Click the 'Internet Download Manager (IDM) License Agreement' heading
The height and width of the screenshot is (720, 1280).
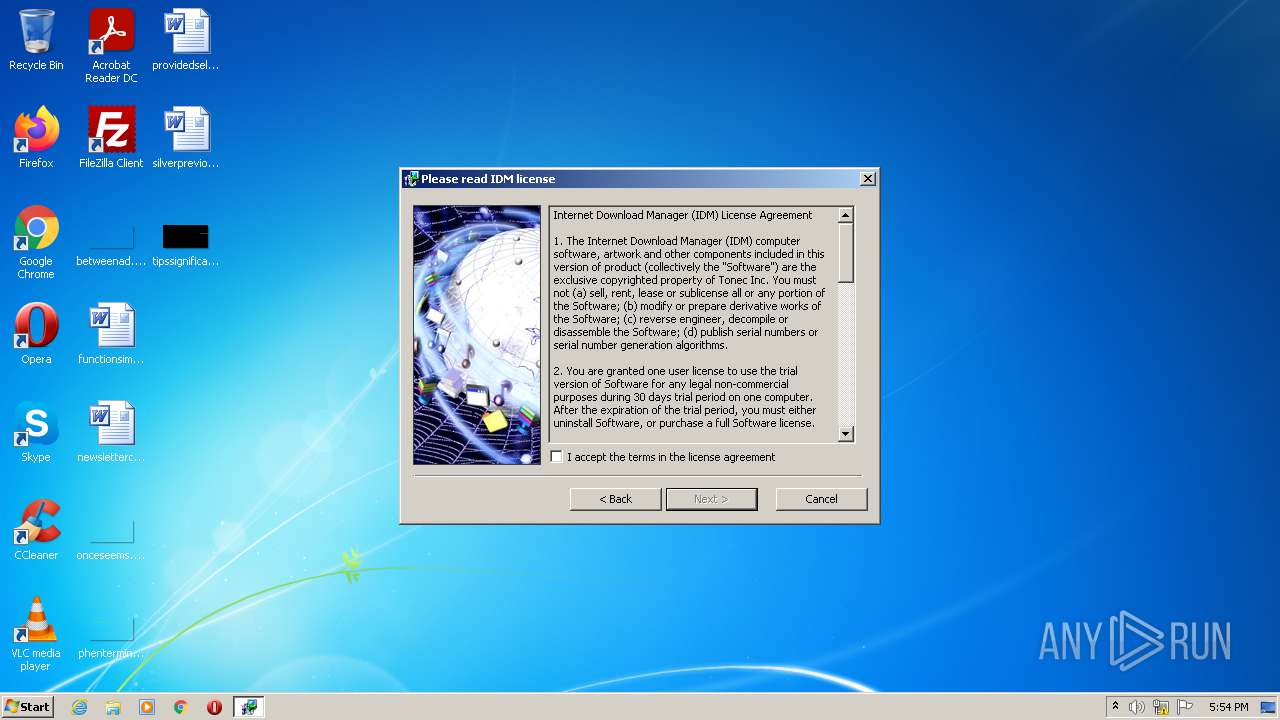(x=683, y=215)
